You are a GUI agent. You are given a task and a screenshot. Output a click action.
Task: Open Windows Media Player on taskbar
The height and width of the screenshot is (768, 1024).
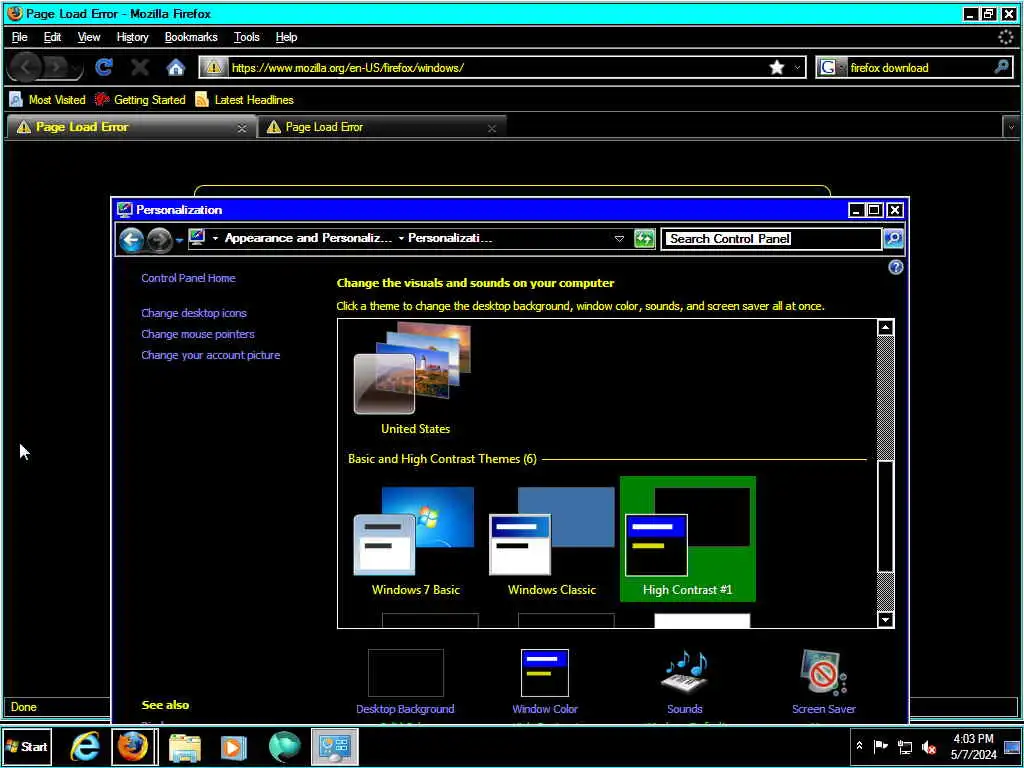[233, 746]
